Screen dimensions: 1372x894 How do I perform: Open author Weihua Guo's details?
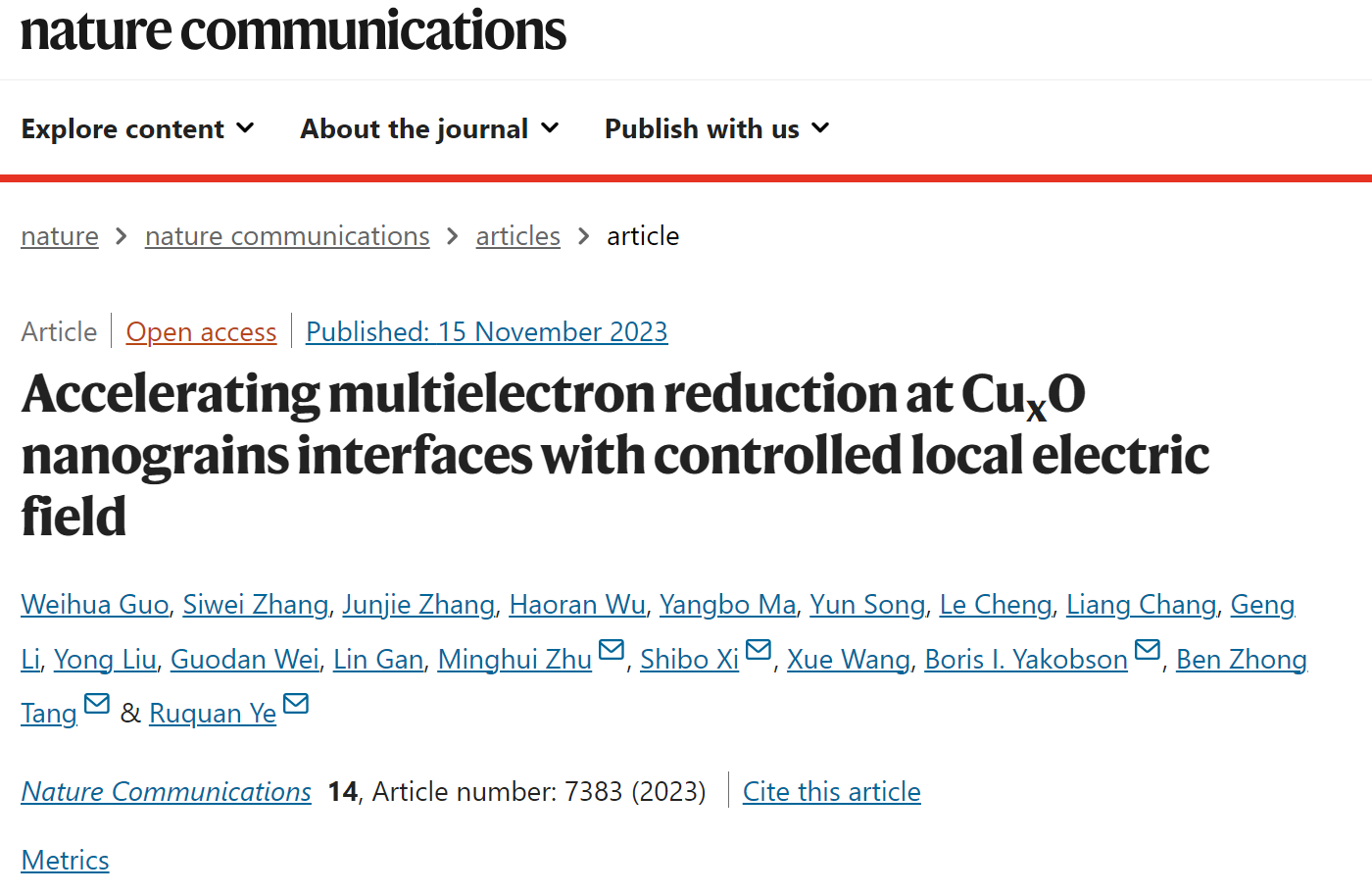click(95, 605)
